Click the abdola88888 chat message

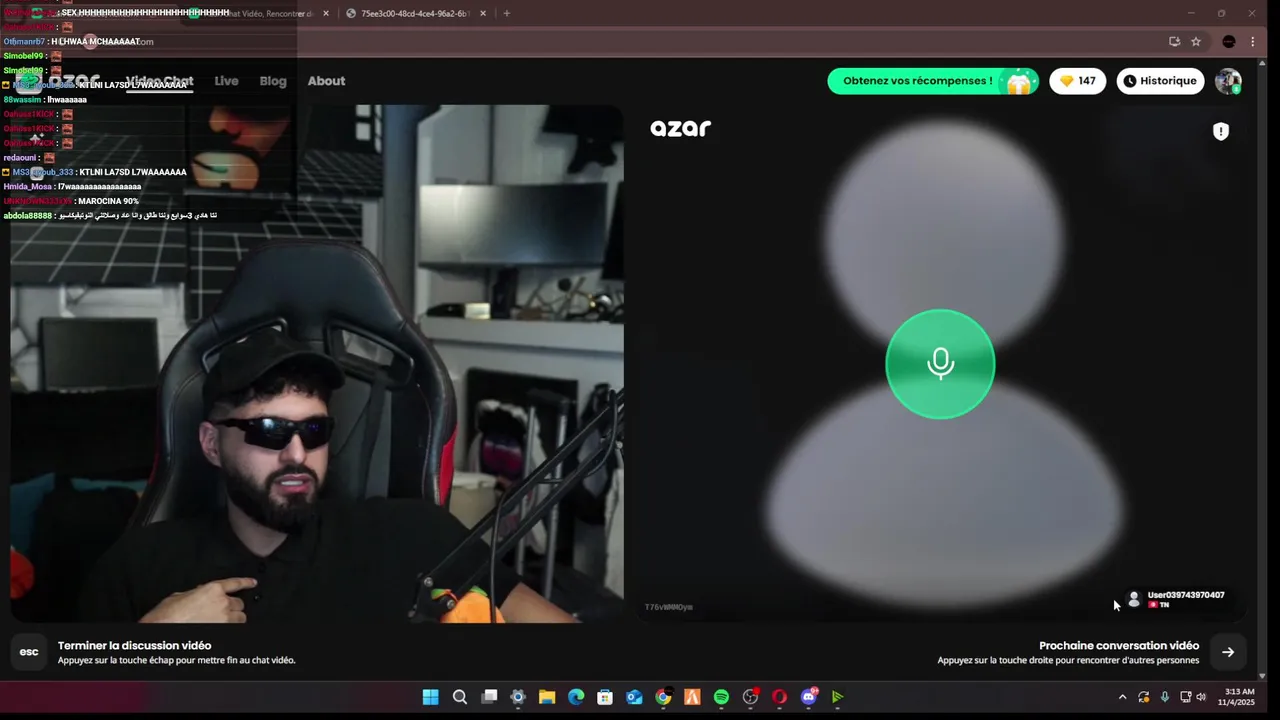click(x=110, y=215)
